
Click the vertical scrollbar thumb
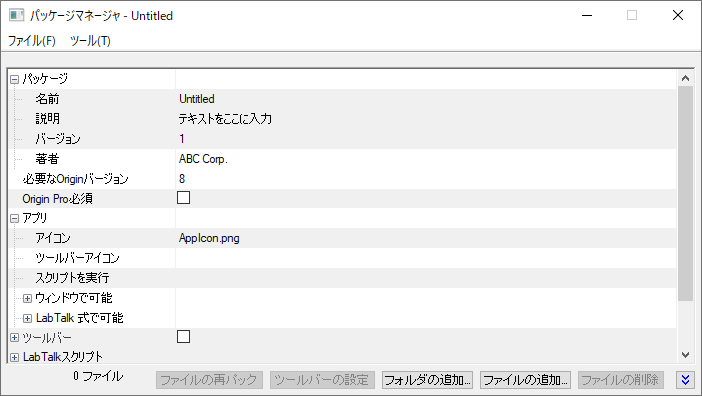coord(685,193)
